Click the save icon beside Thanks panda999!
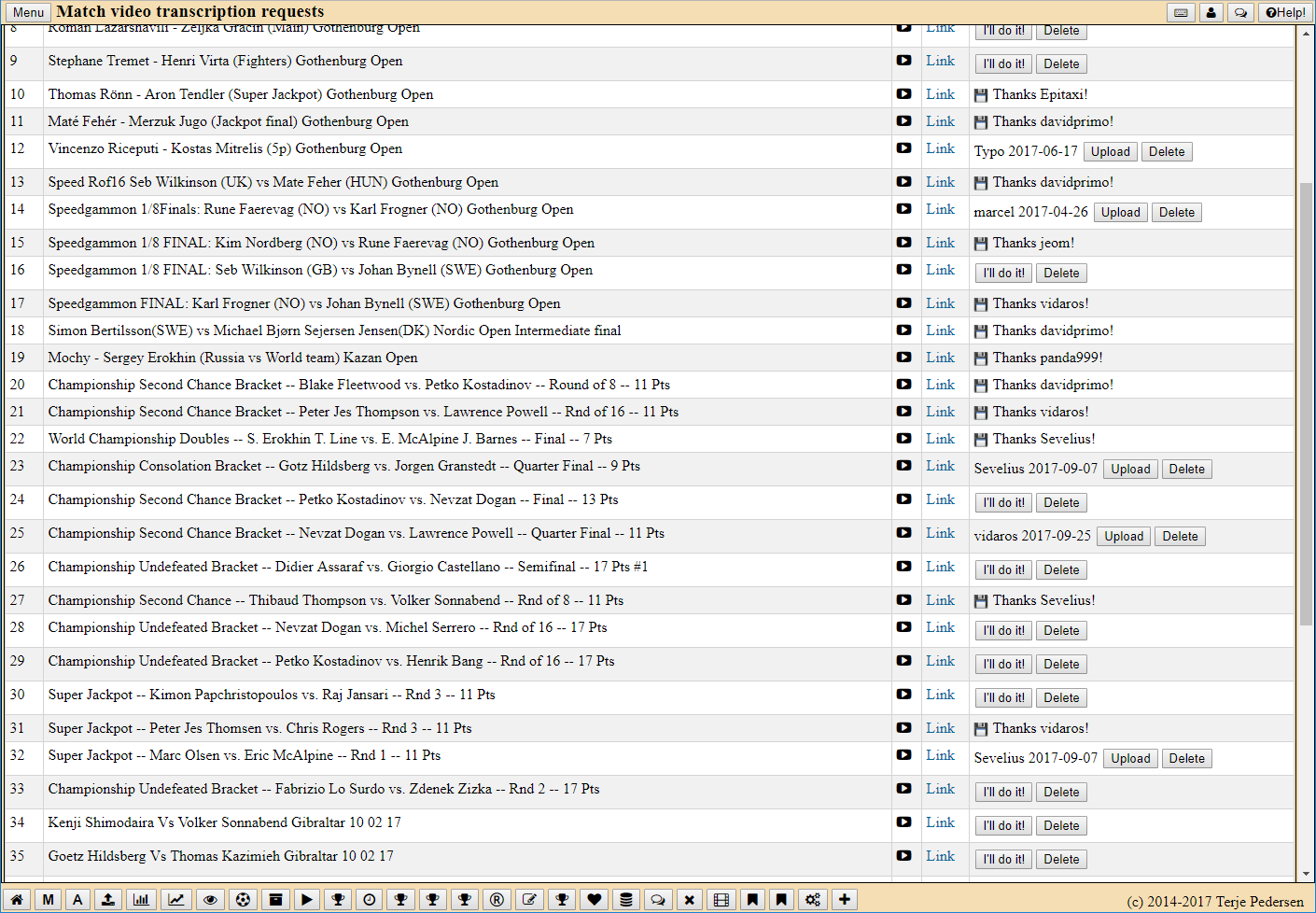The width and height of the screenshot is (1316, 913). pyautogui.click(x=980, y=358)
